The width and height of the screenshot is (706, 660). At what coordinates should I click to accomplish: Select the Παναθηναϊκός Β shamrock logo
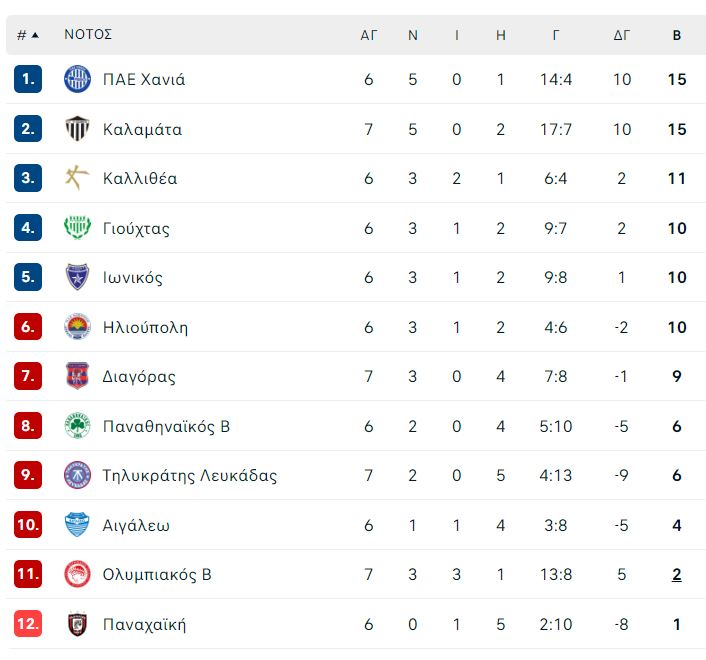(77, 426)
